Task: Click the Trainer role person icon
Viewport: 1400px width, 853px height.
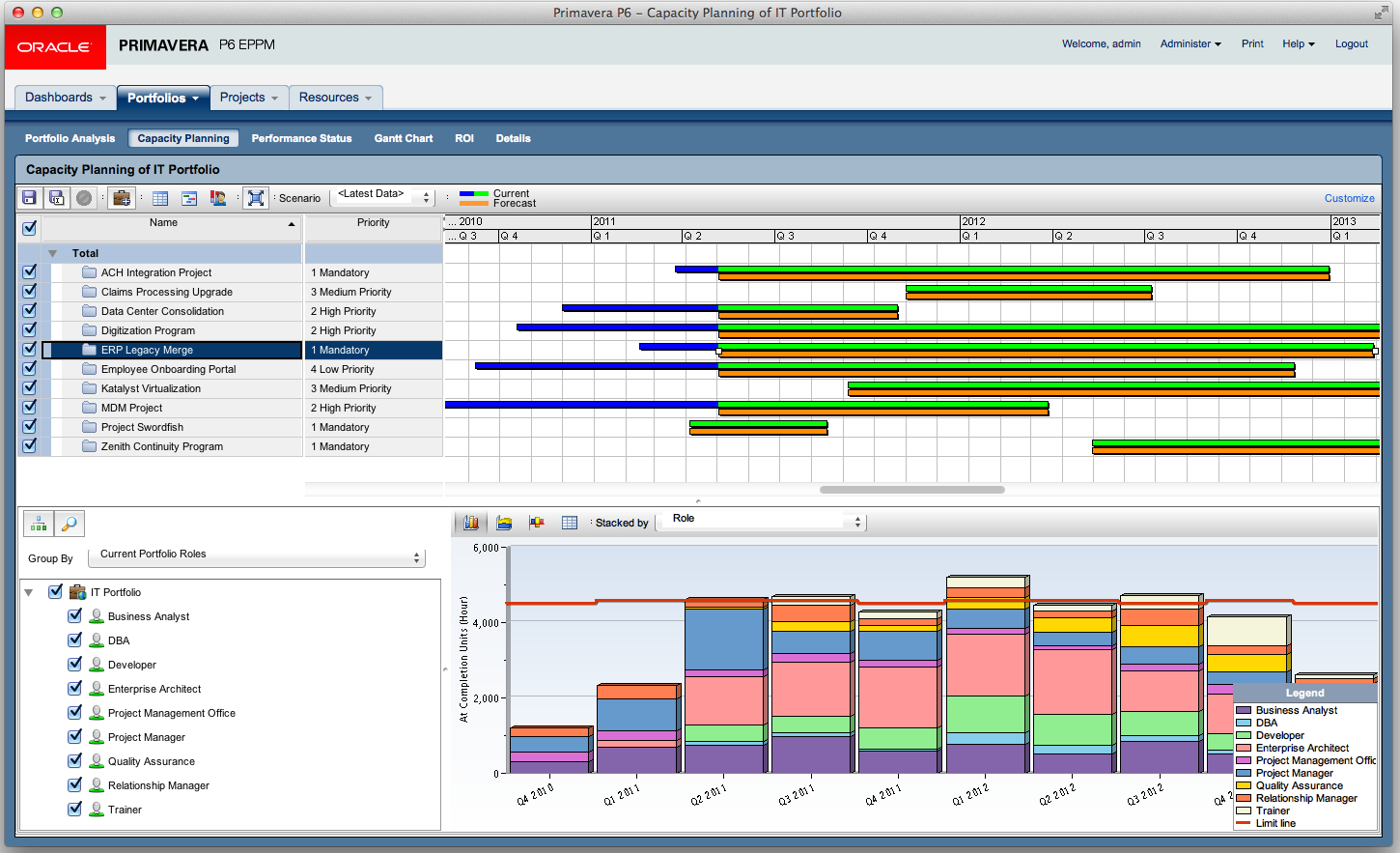Action: (97, 810)
